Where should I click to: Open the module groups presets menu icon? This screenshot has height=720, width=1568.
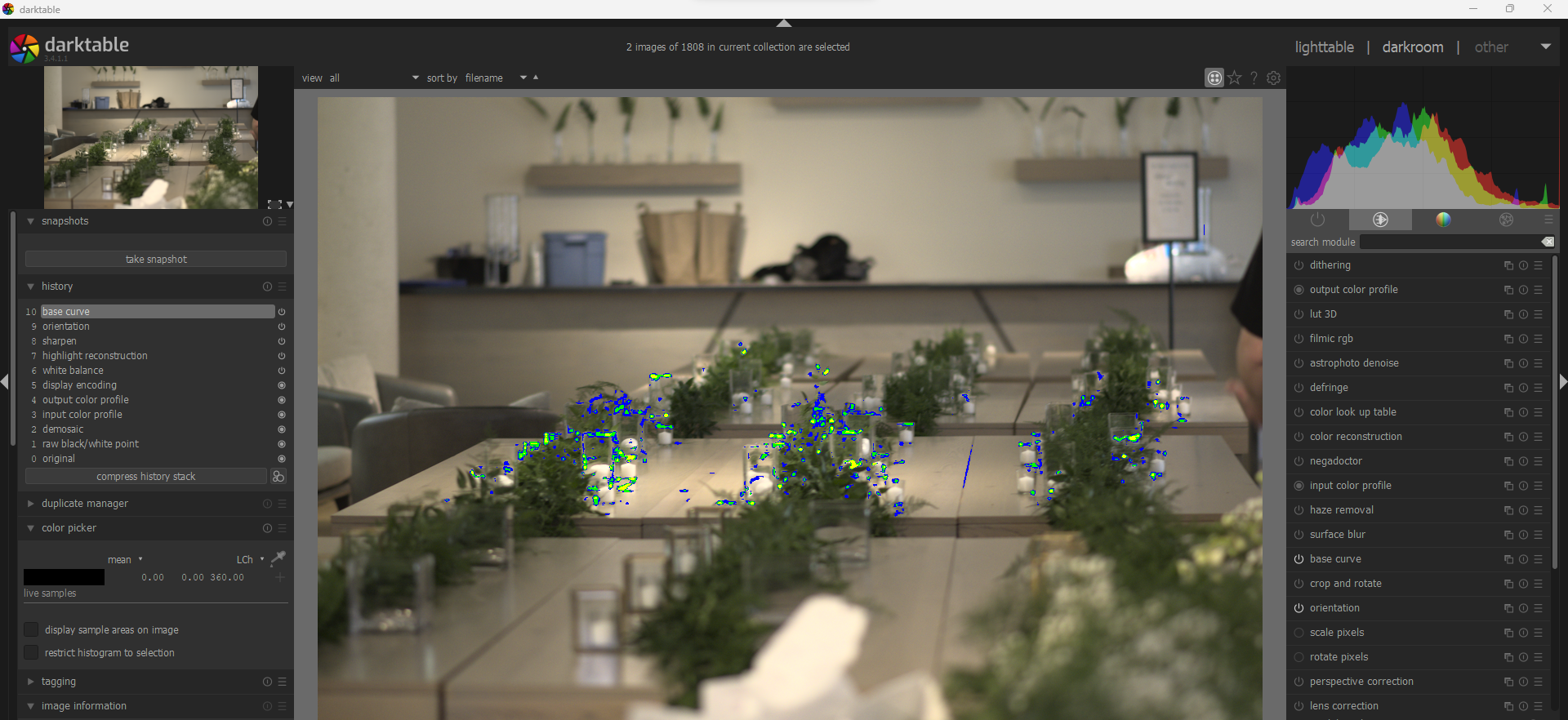pyautogui.click(x=1548, y=220)
